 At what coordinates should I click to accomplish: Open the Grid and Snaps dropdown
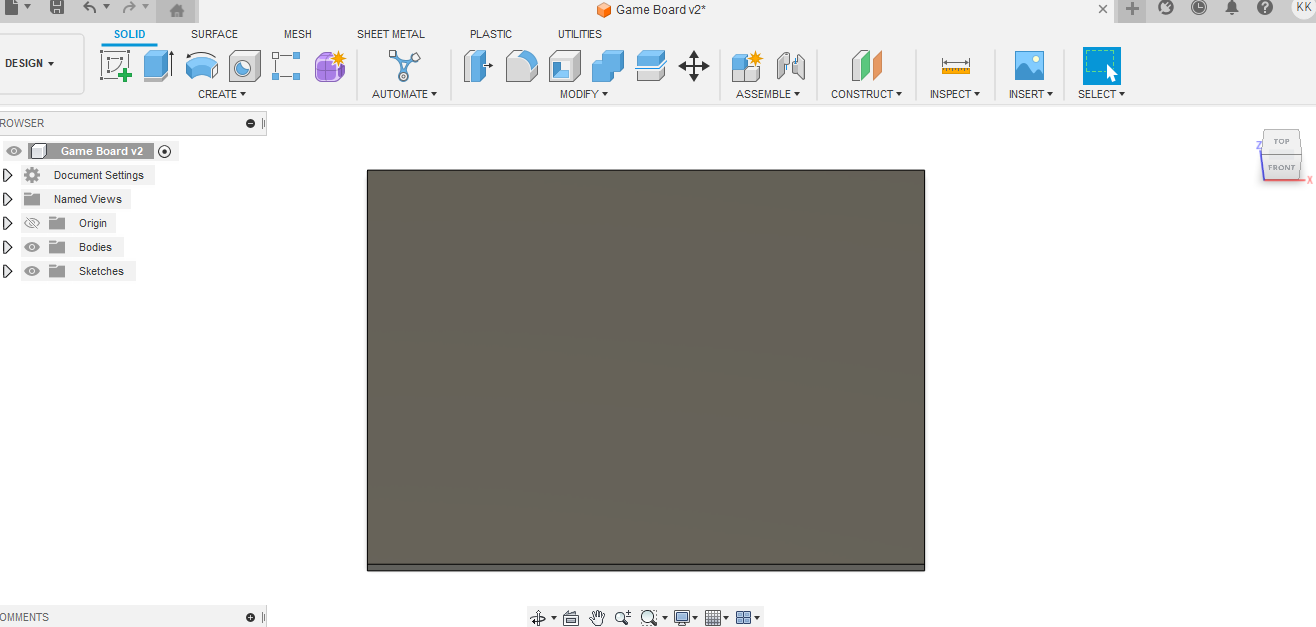pos(716,618)
